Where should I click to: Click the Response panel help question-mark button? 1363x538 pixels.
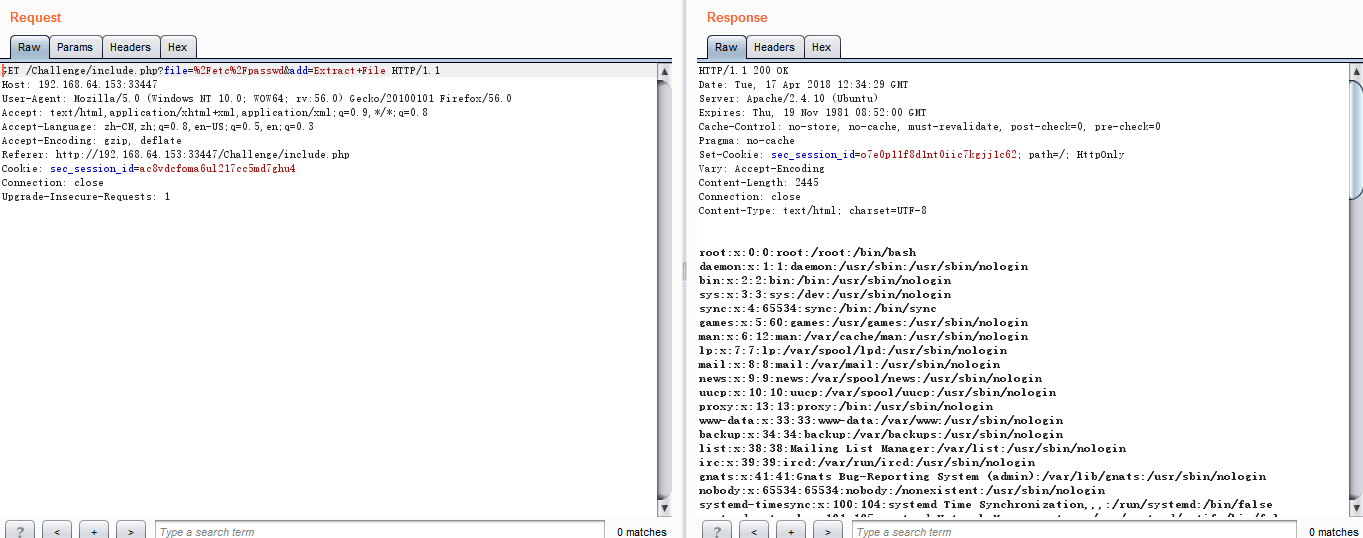(x=717, y=531)
